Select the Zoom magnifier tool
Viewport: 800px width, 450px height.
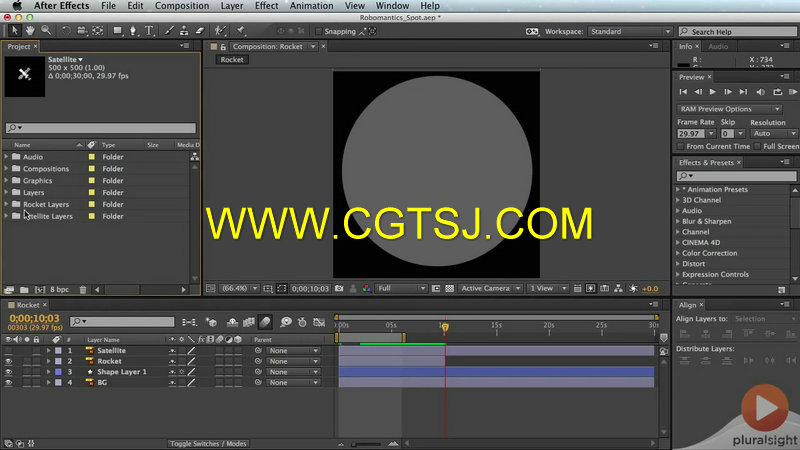click(46, 31)
